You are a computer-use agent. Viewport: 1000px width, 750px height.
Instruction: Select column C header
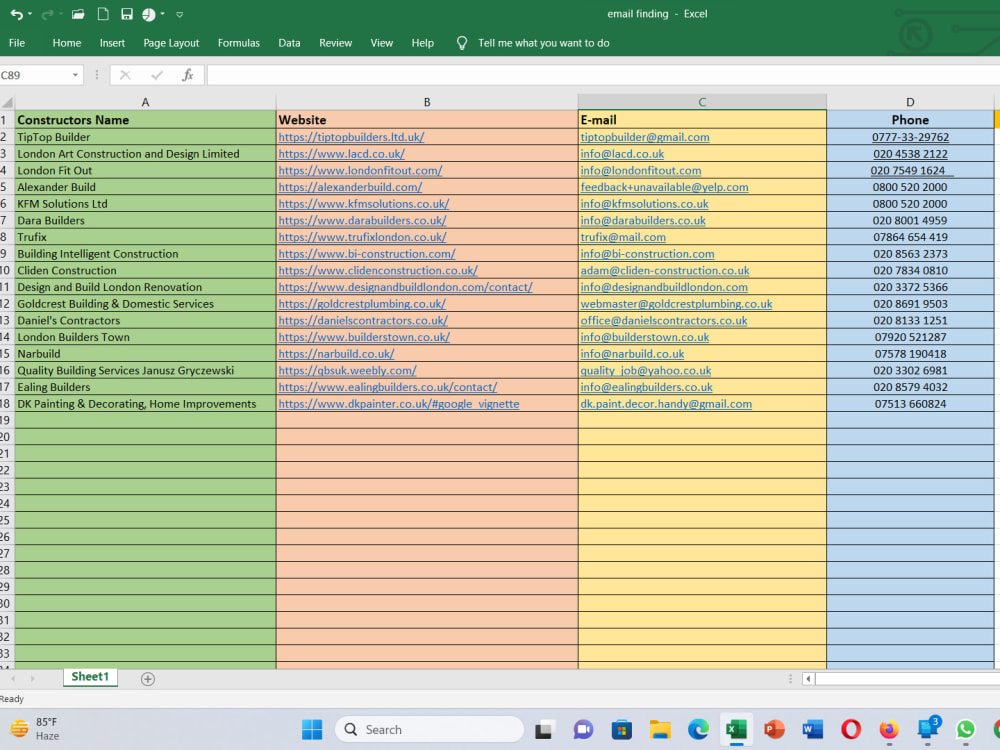pyautogui.click(x=702, y=102)
